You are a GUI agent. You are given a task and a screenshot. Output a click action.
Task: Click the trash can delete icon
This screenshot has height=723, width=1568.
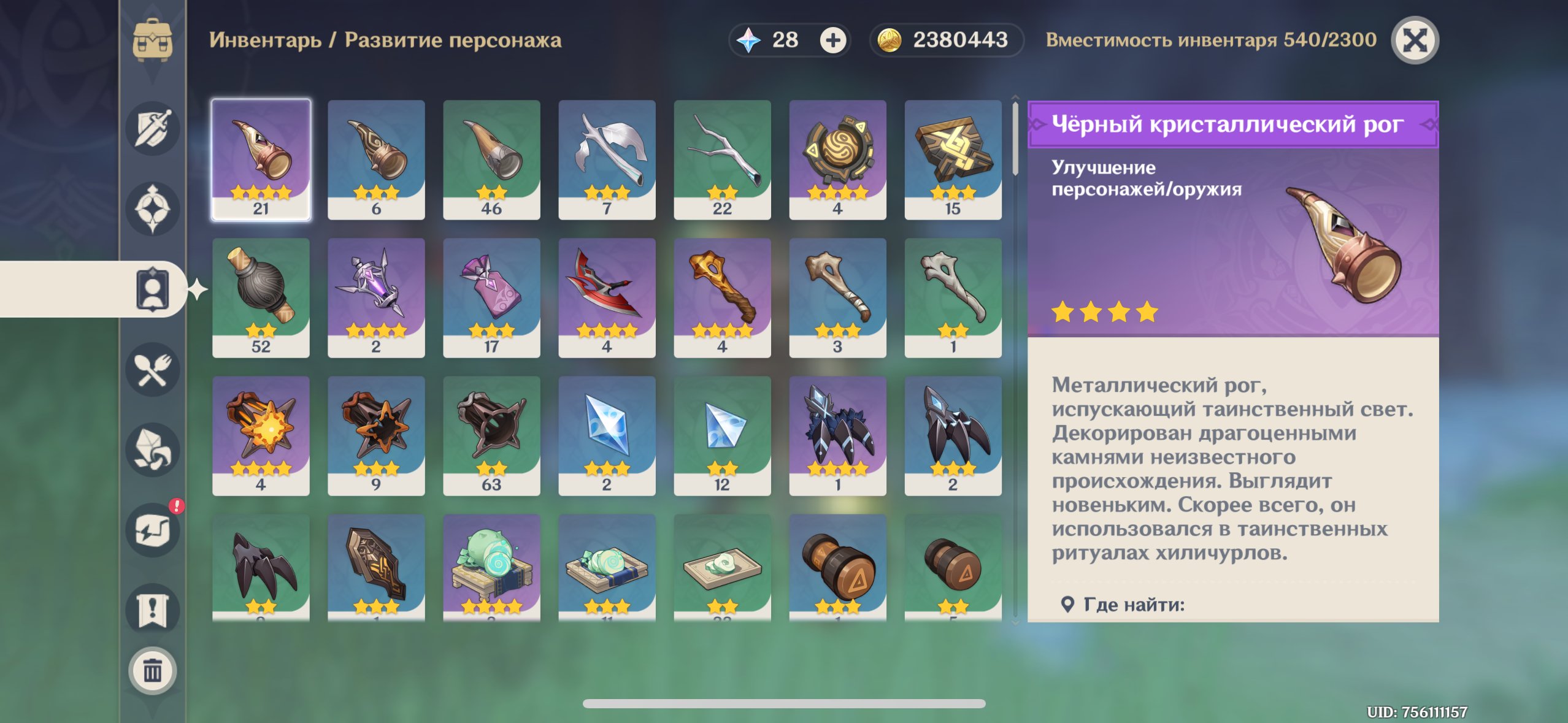pyautogui.click(x=152, y=671)
